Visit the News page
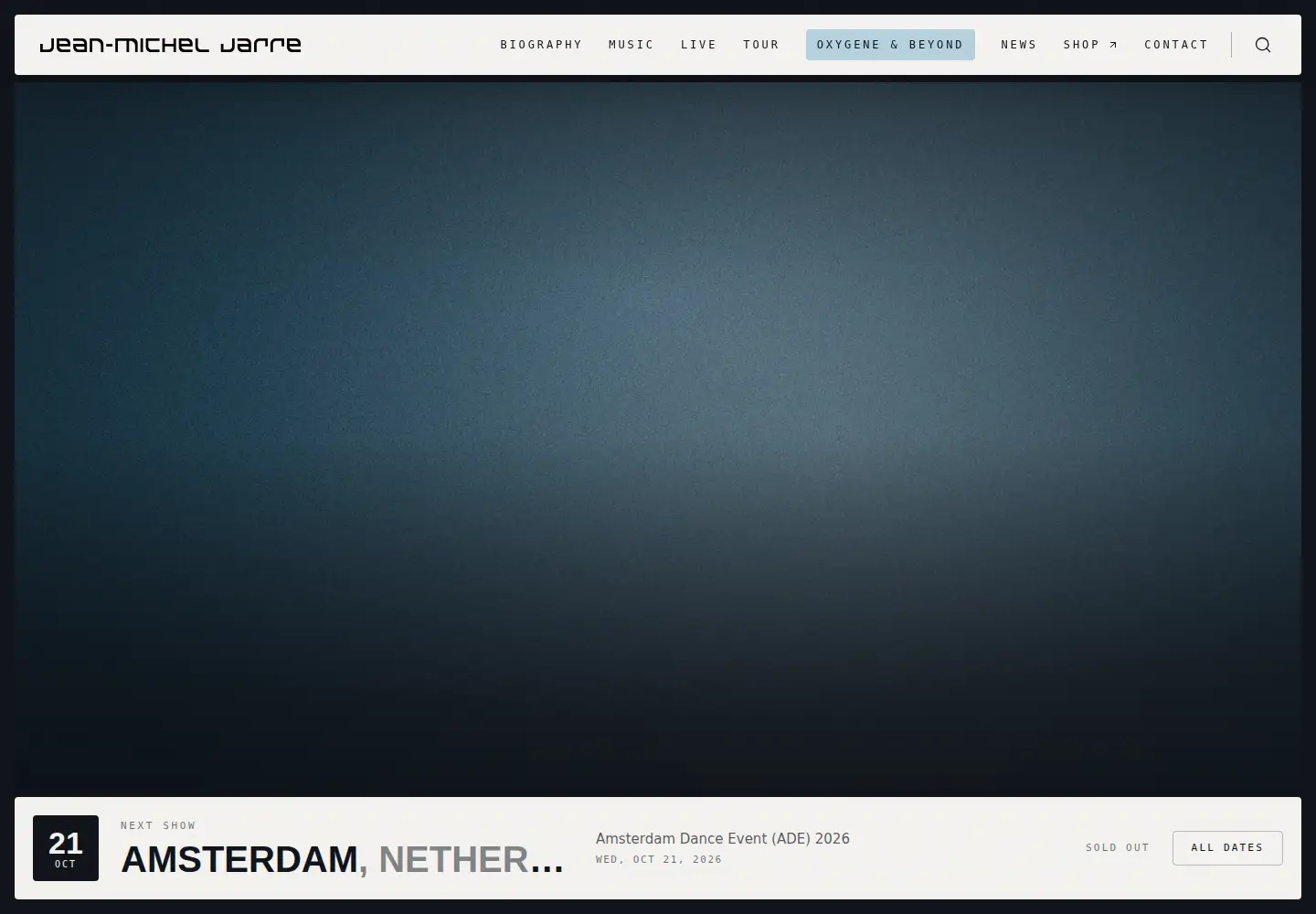Viewport: 1316px width, 914px height. (x=1019, y=45)
